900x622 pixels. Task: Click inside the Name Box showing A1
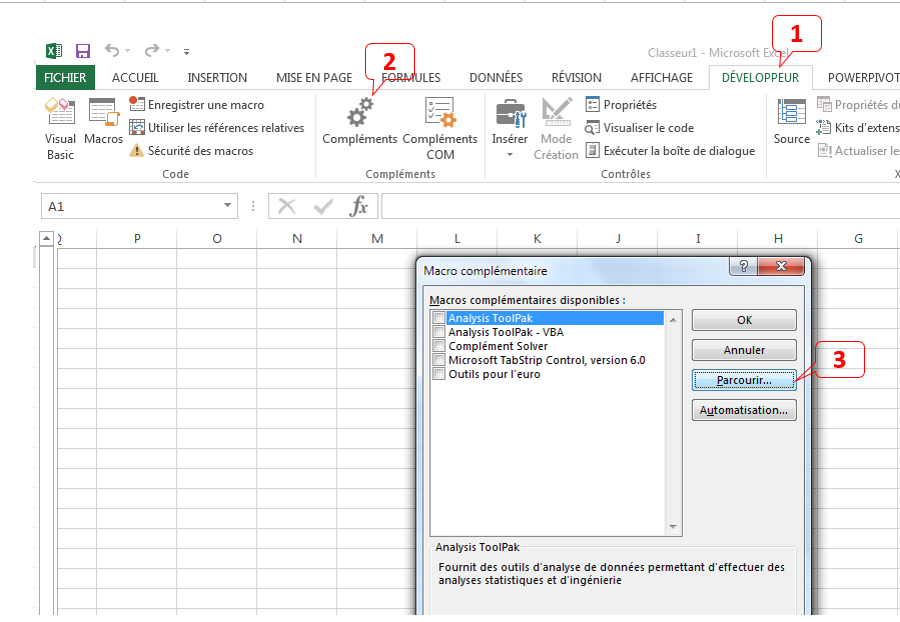point(131,207)
